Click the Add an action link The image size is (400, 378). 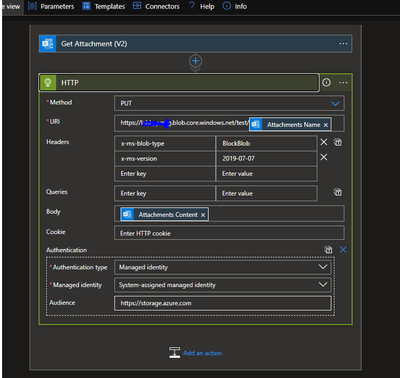point(202,353)
